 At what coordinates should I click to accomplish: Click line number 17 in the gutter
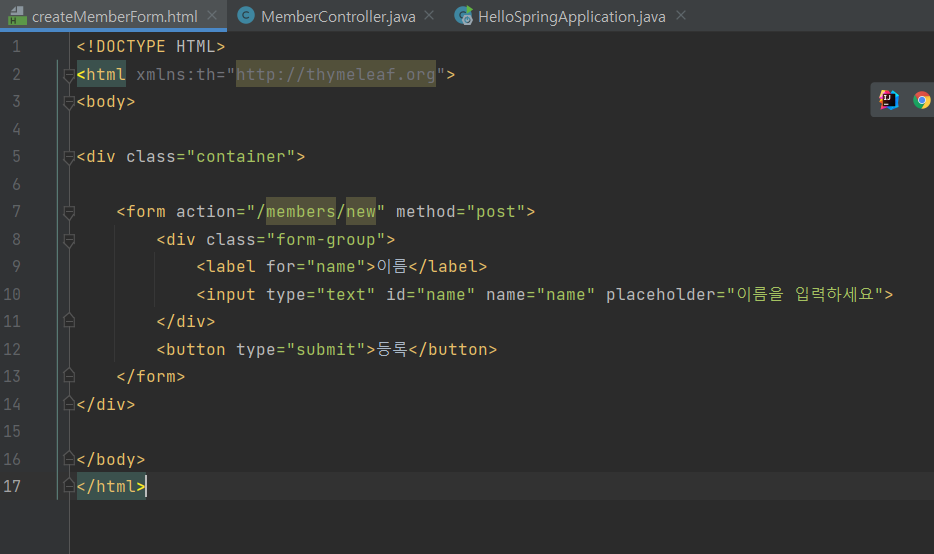(12, 486)
